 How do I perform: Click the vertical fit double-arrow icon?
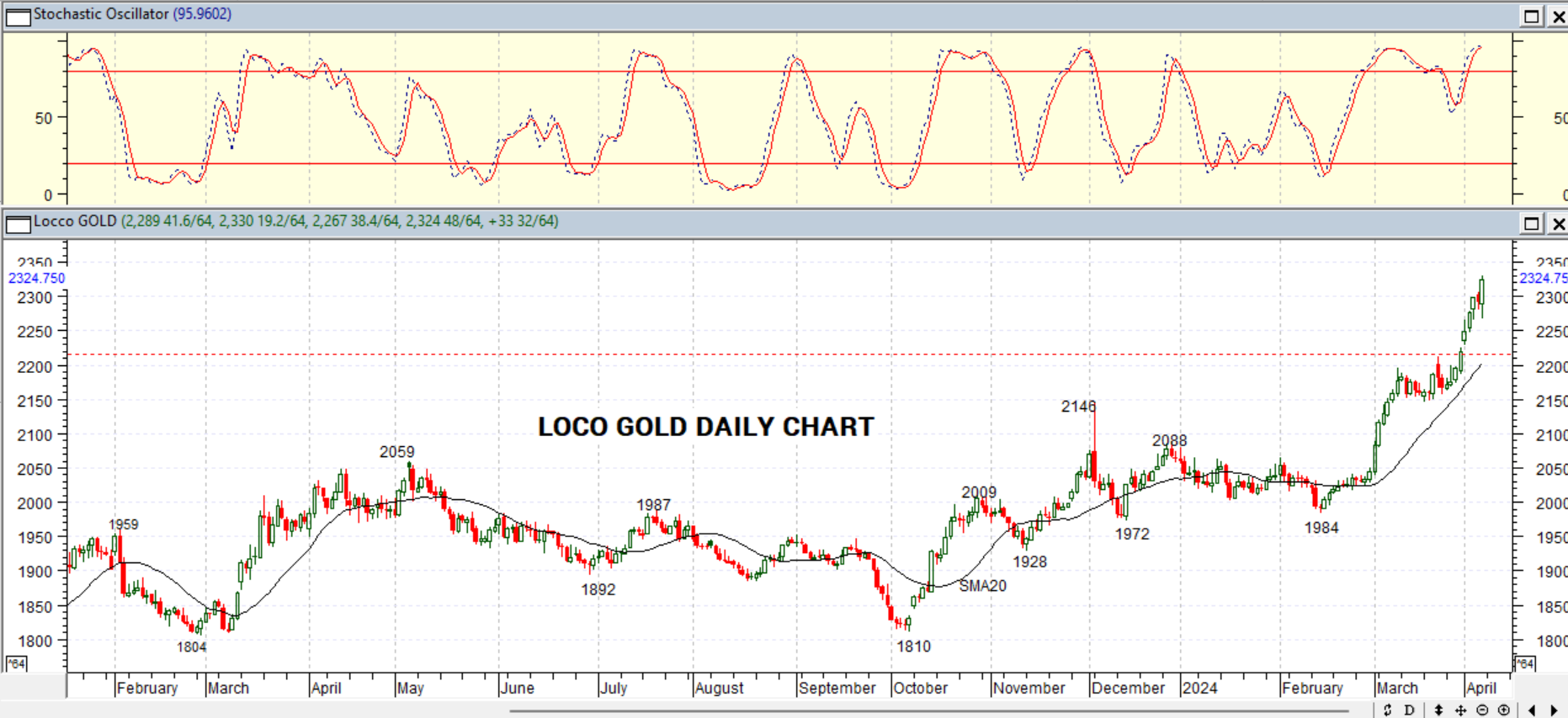(x=1438, y=710)
